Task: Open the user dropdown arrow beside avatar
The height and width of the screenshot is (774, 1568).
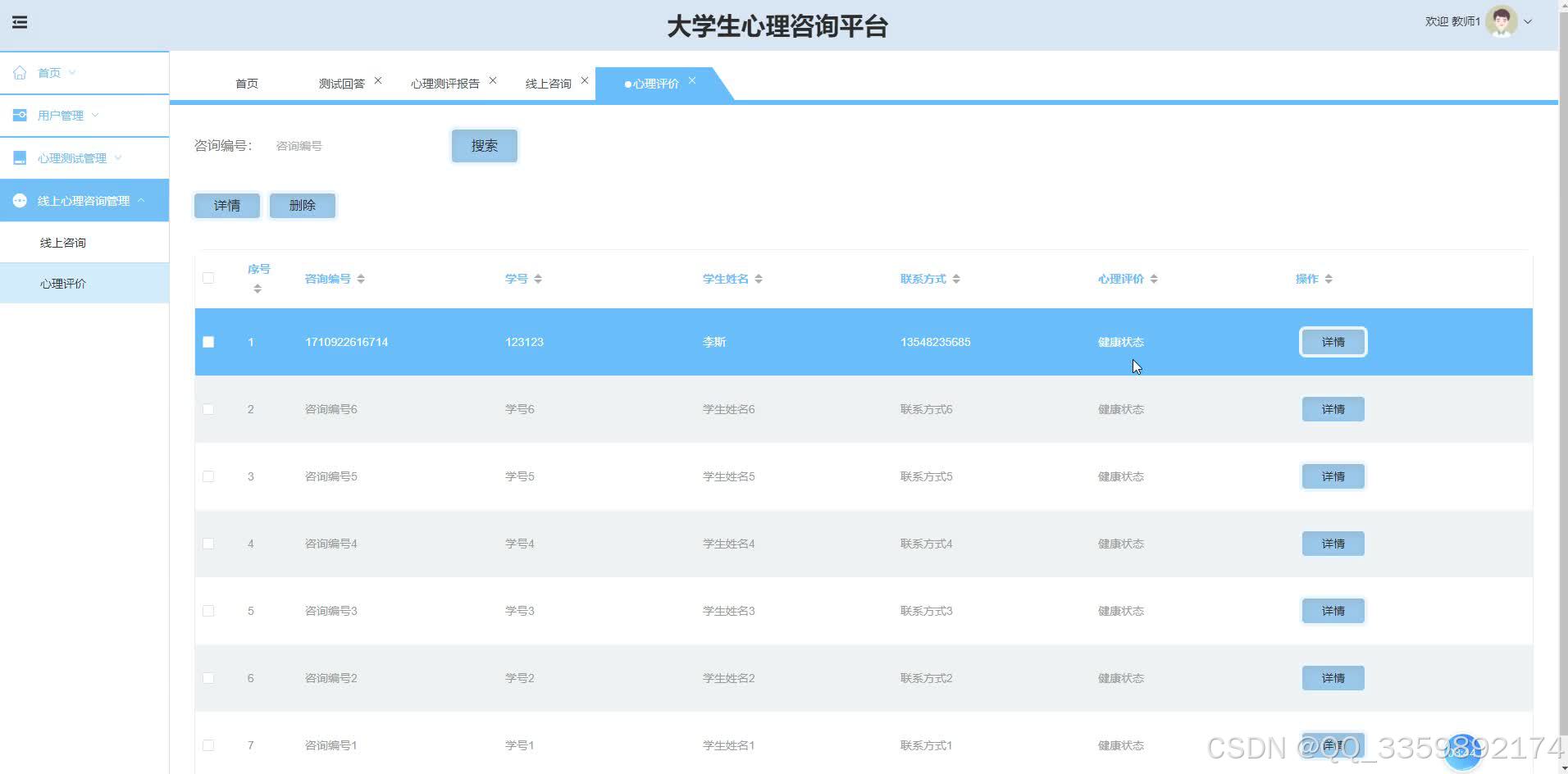Action: [x=1528, y=22]
